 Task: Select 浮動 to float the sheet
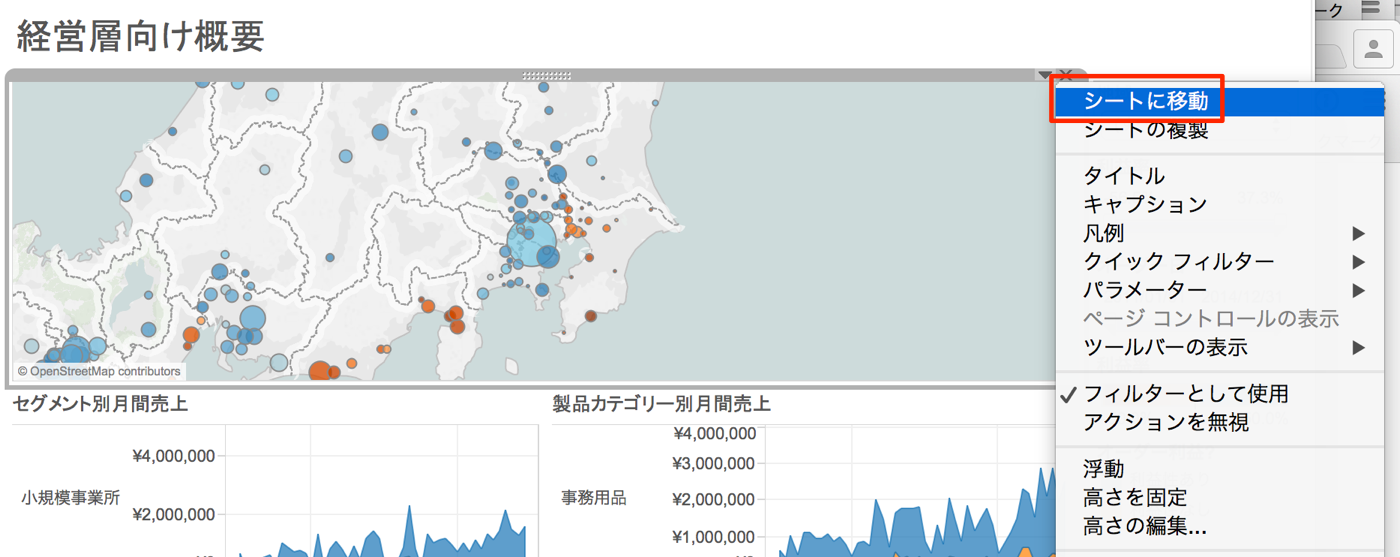(1104, 469)
